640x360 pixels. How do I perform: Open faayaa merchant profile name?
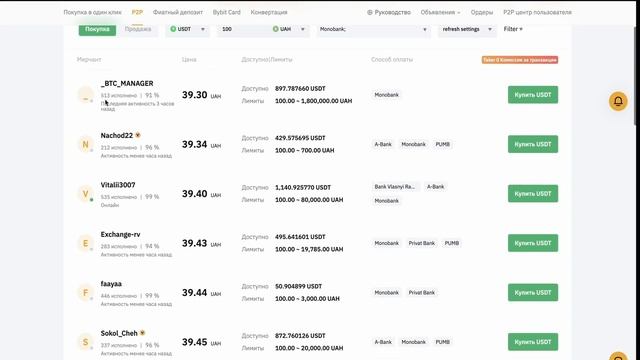tap(111, 284)
